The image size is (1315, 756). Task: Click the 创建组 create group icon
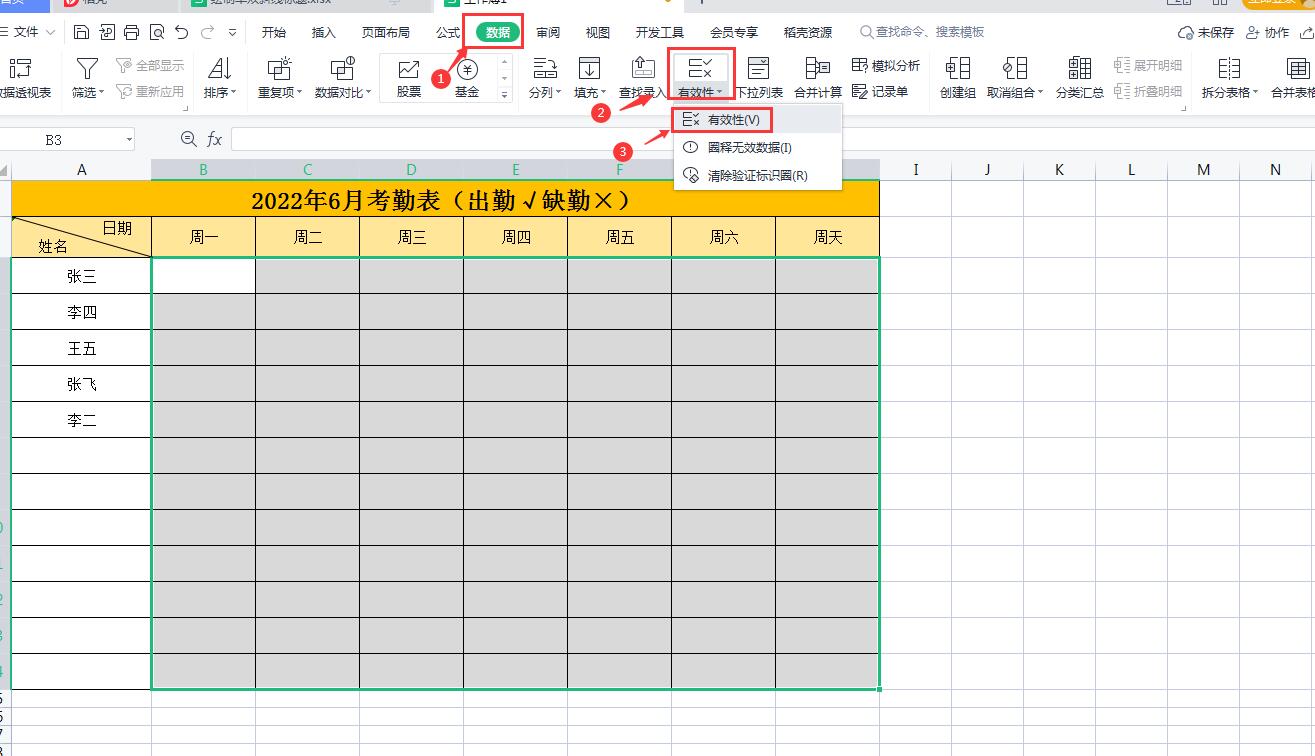pyautogui.click(x=957, y=69)
